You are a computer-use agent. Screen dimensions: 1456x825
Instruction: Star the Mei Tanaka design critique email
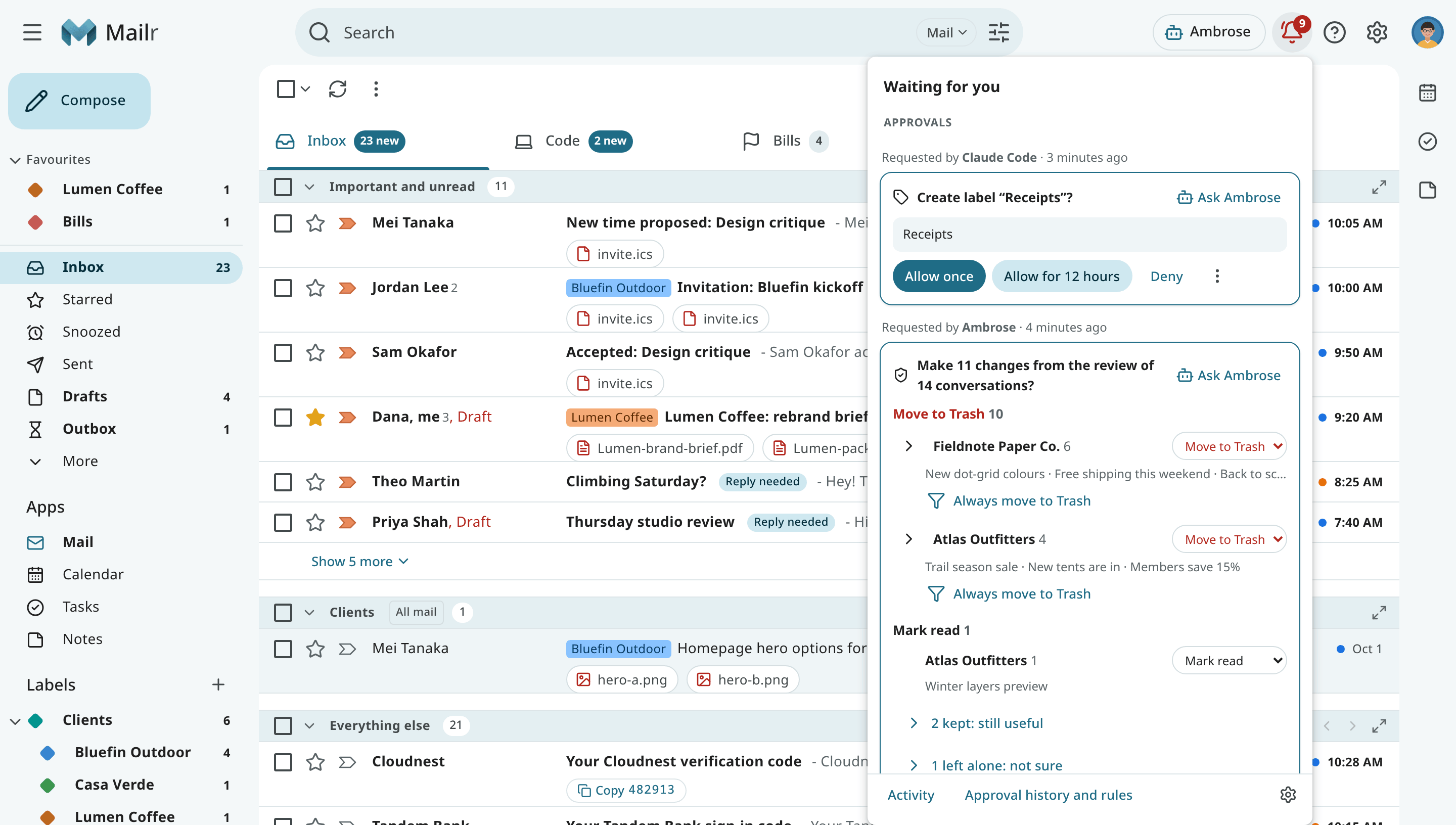pos(315,223)
